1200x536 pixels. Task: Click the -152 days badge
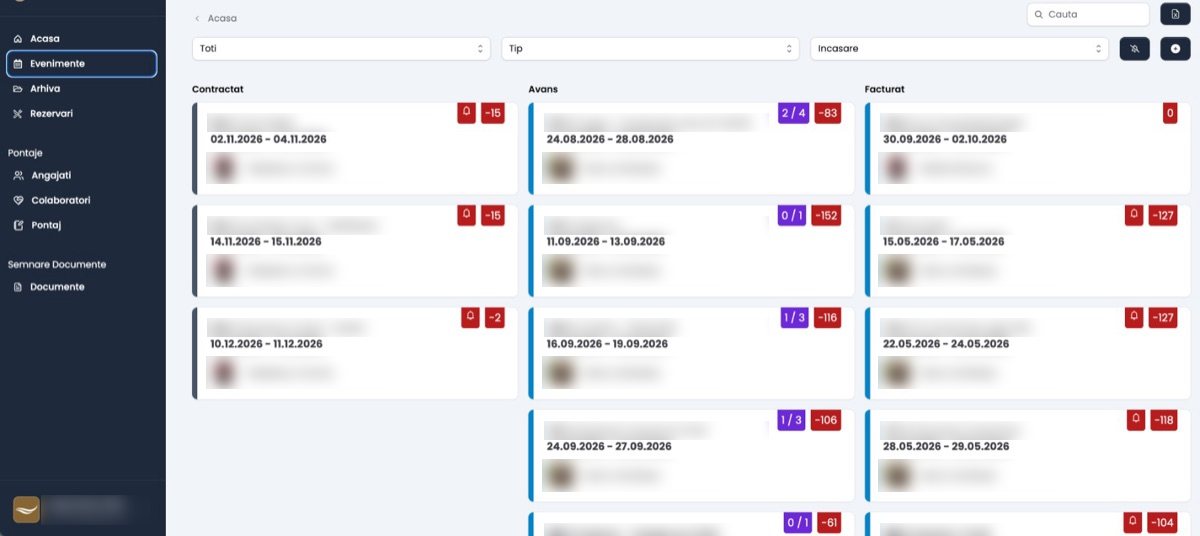pyautogui.click(x=826, y=215)
